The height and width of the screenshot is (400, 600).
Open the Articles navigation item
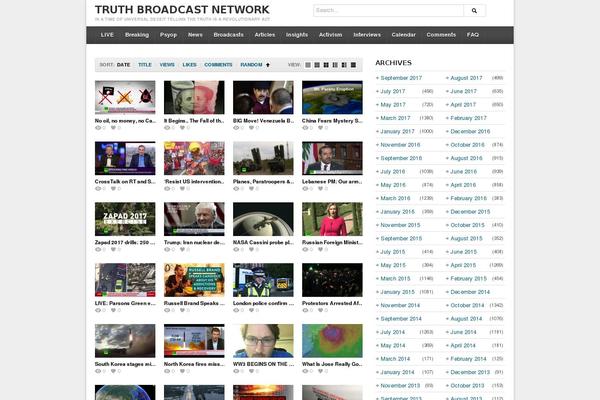pyautogui.click(x=265, y=35)
